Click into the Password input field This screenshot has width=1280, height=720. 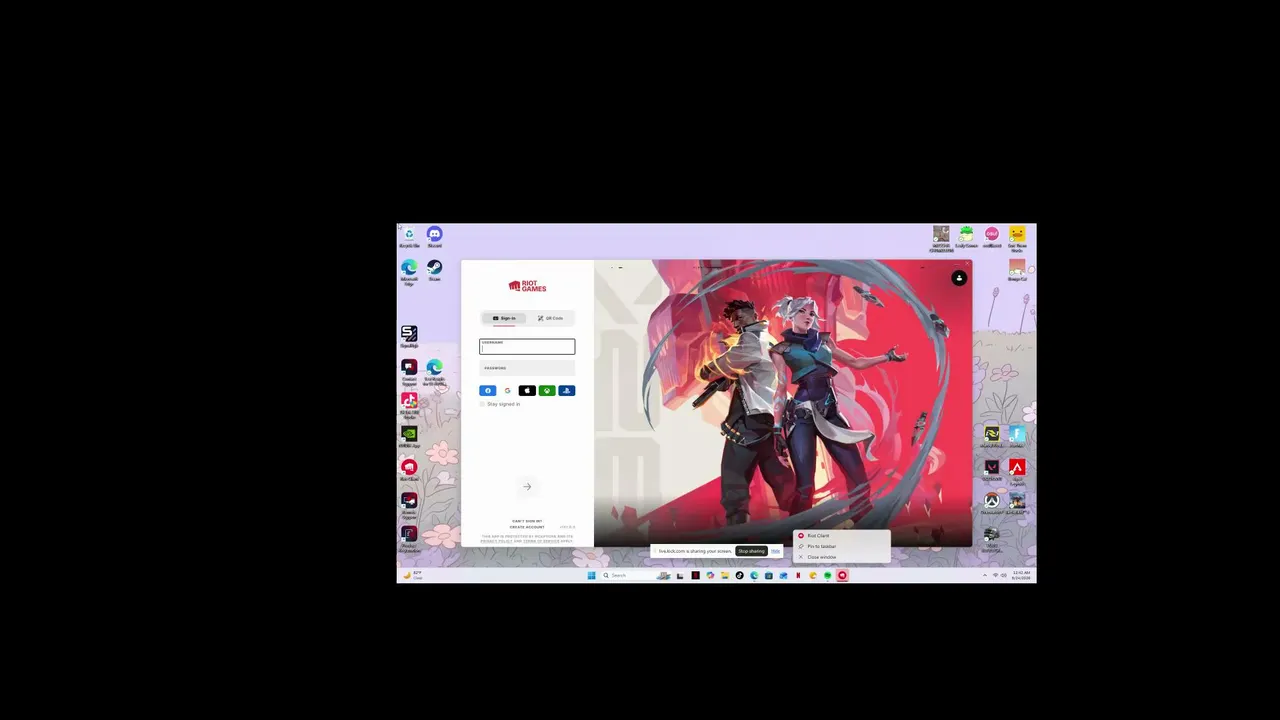click(x=527, y=369)
